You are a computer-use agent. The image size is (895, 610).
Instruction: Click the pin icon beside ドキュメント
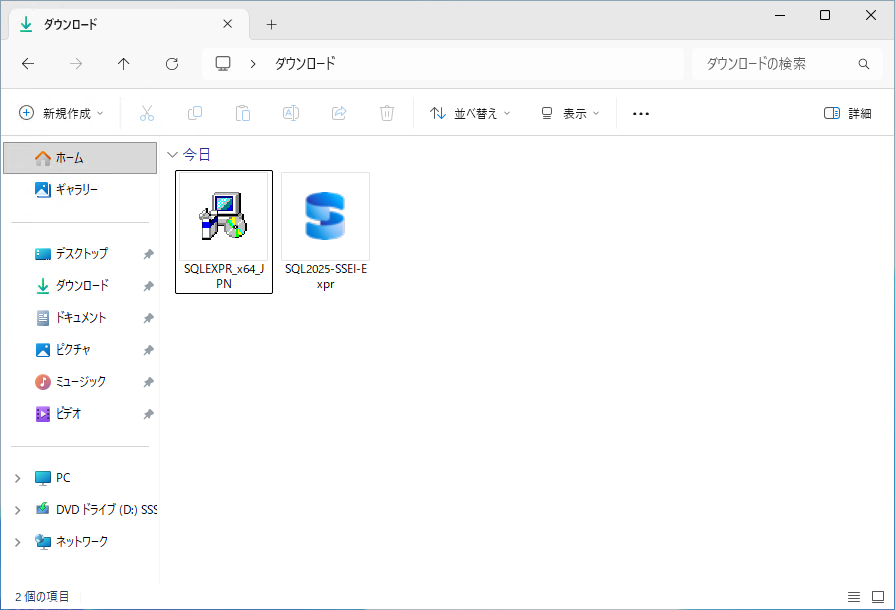pyautogui.click(x=148, y=318)
